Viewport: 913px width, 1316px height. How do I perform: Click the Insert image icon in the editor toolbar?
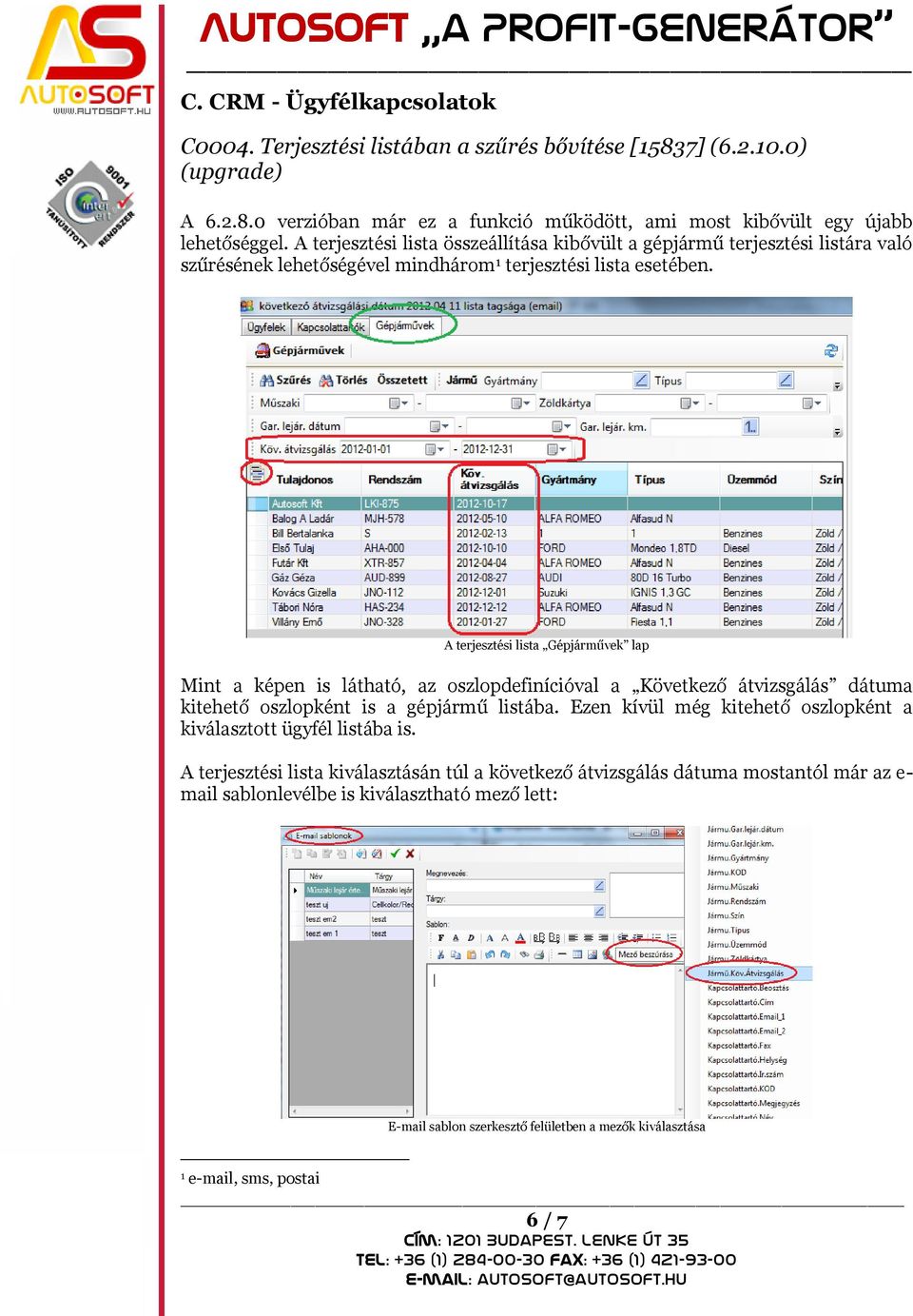(x=592, y=954)
